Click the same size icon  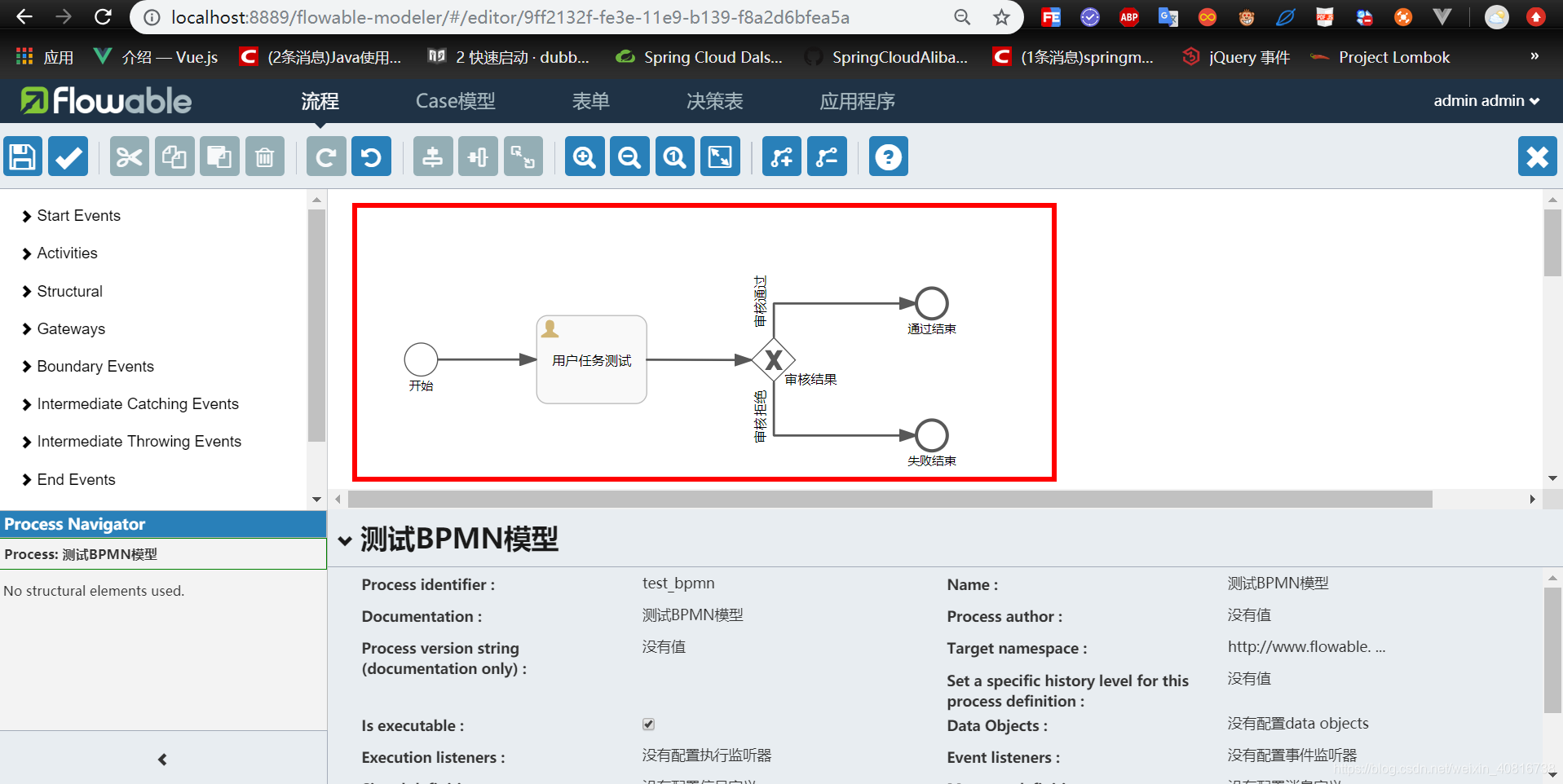tap(523, 156)
